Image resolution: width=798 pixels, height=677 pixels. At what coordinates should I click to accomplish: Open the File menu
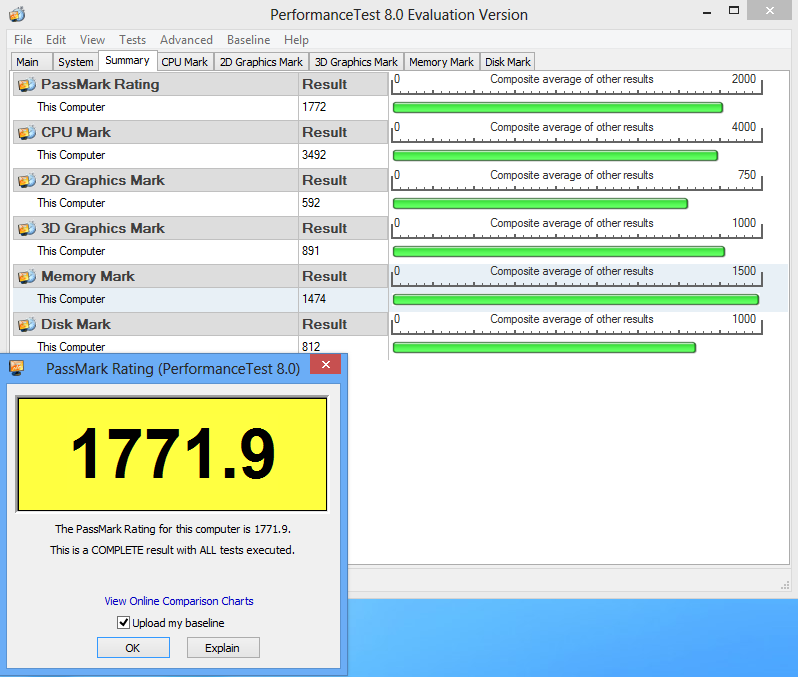pyautogui.click(x=23, y=40)
